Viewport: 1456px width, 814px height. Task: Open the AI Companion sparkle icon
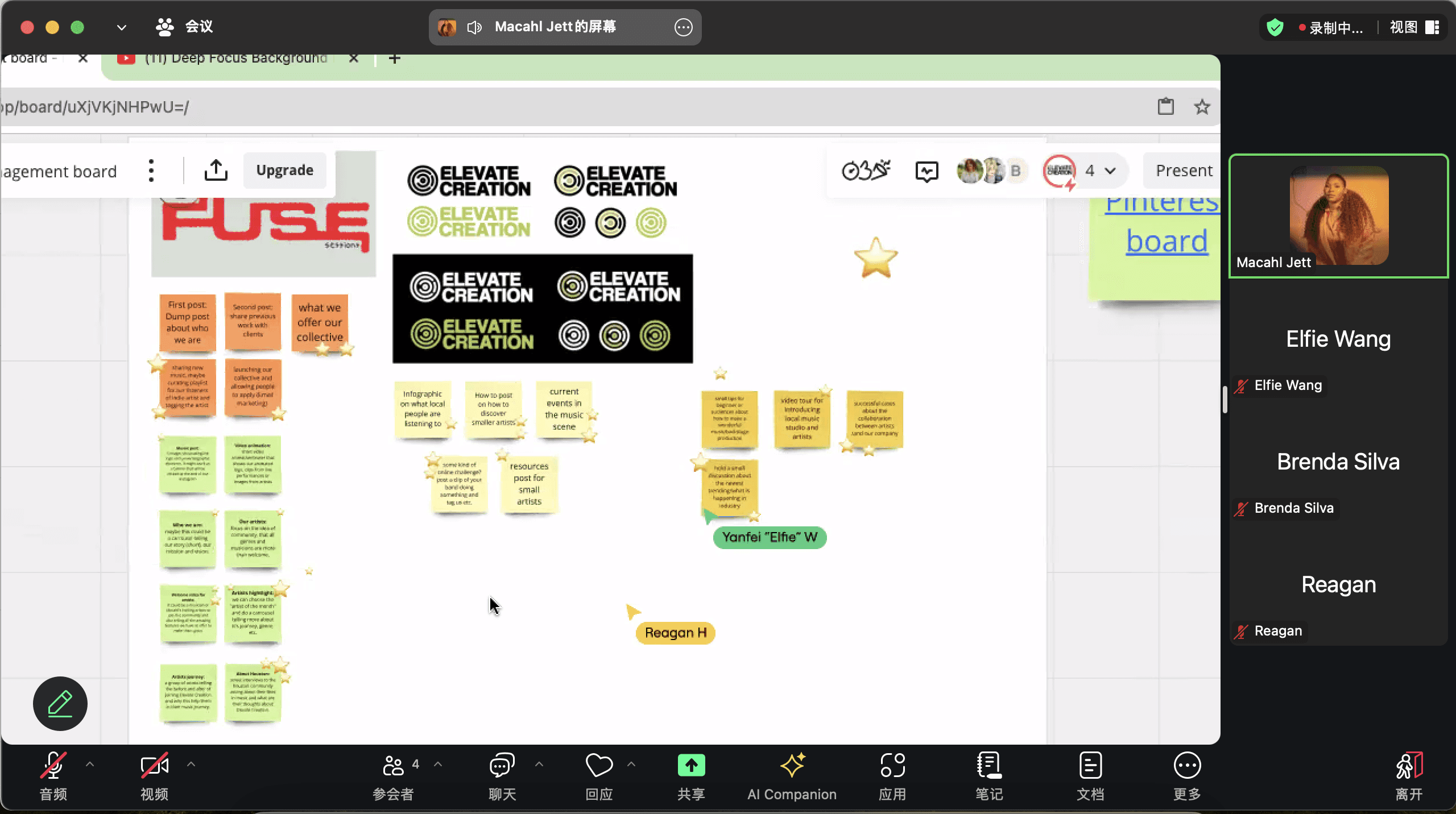pyautogui.click(x=792, y=765)
